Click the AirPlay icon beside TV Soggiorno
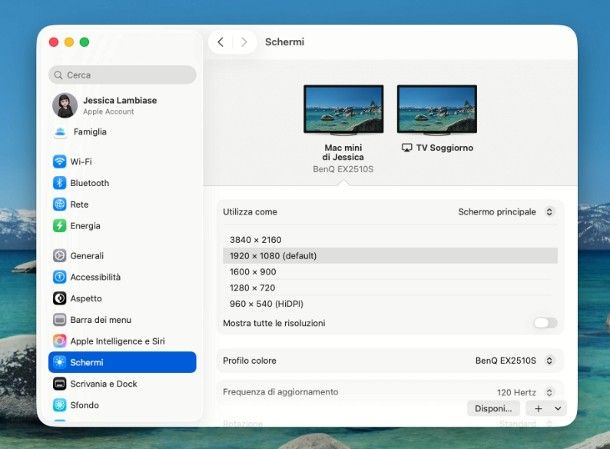Screen dimensions: 610x449 [x=407, y=148]
